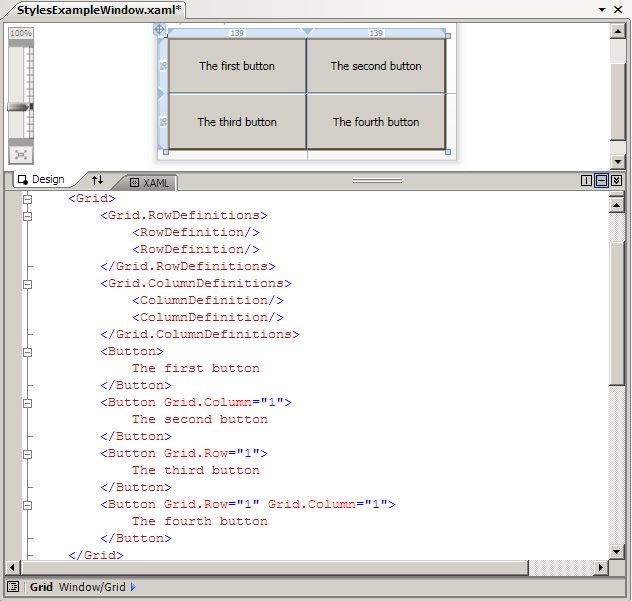Collapse the fourth Button outline node
This screenshot has height=601, width=632.
[27, 505]
